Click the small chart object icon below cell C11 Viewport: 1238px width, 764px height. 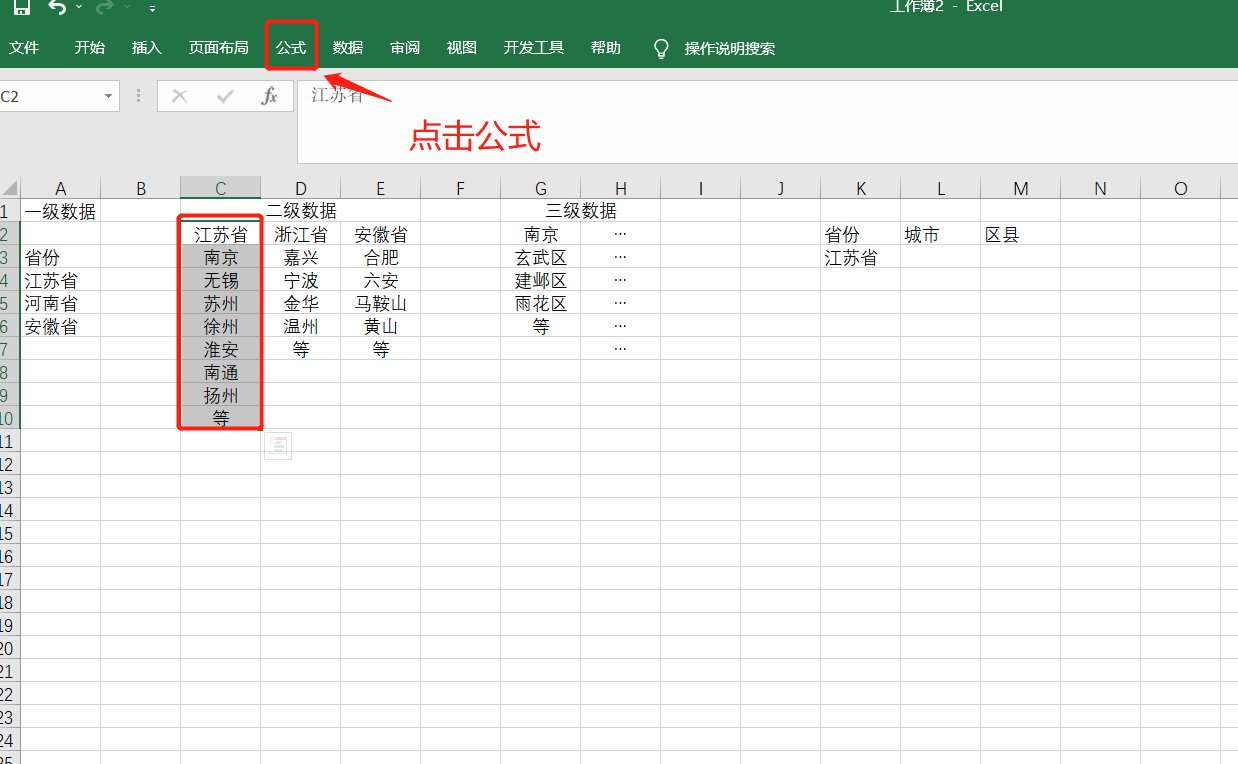(278, 445)
